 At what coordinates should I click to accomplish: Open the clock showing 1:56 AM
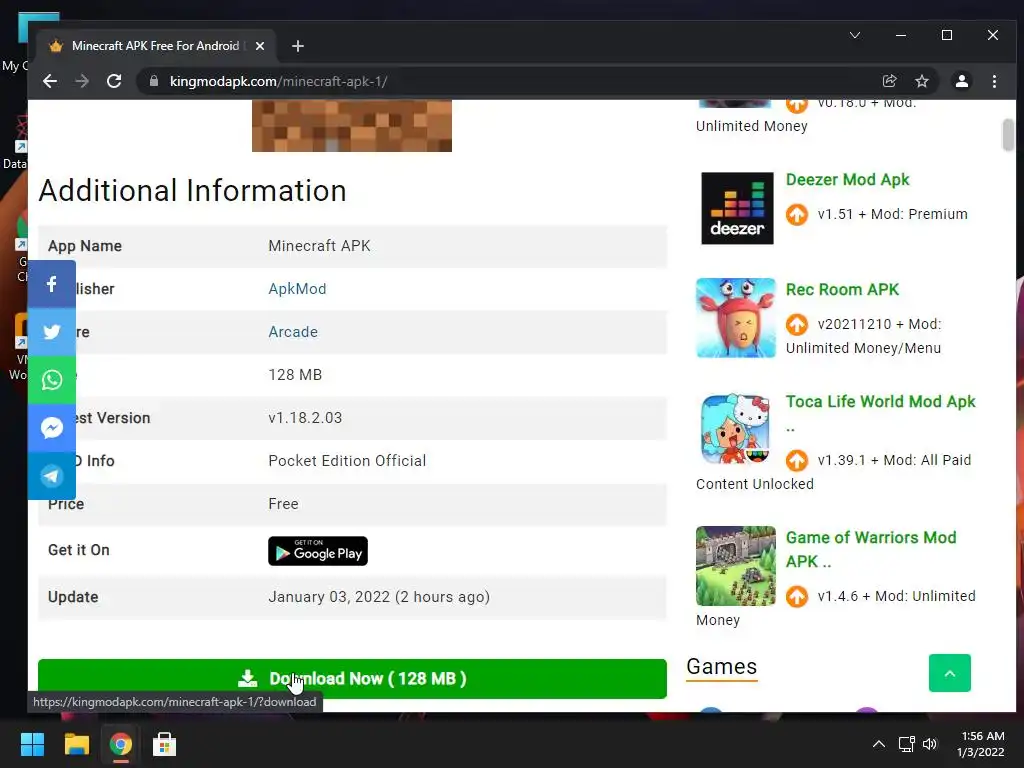point(981,744)
